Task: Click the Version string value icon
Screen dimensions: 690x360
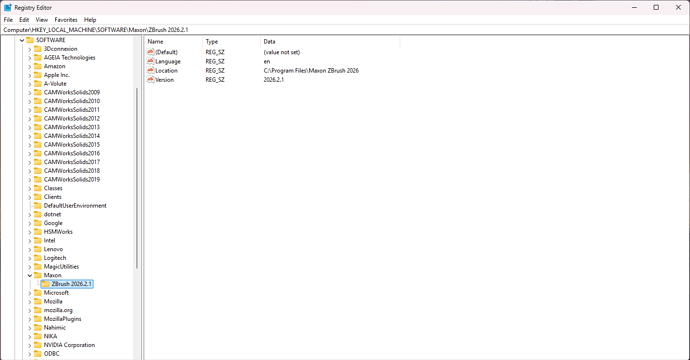Action: point(150,80)
